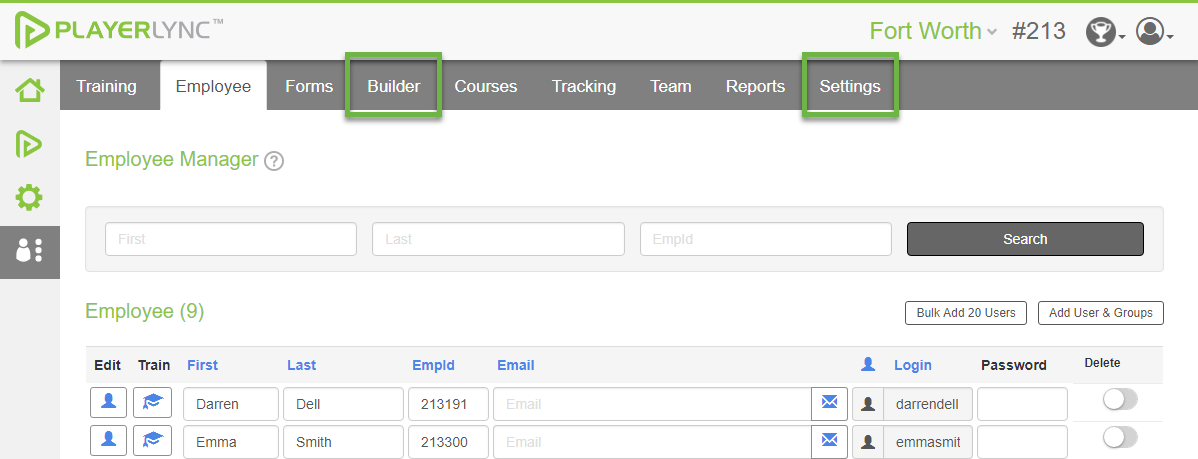This screenshot has height=459, width=1198.
Task: Click the Dell last name field
Action: click(343, 404)
